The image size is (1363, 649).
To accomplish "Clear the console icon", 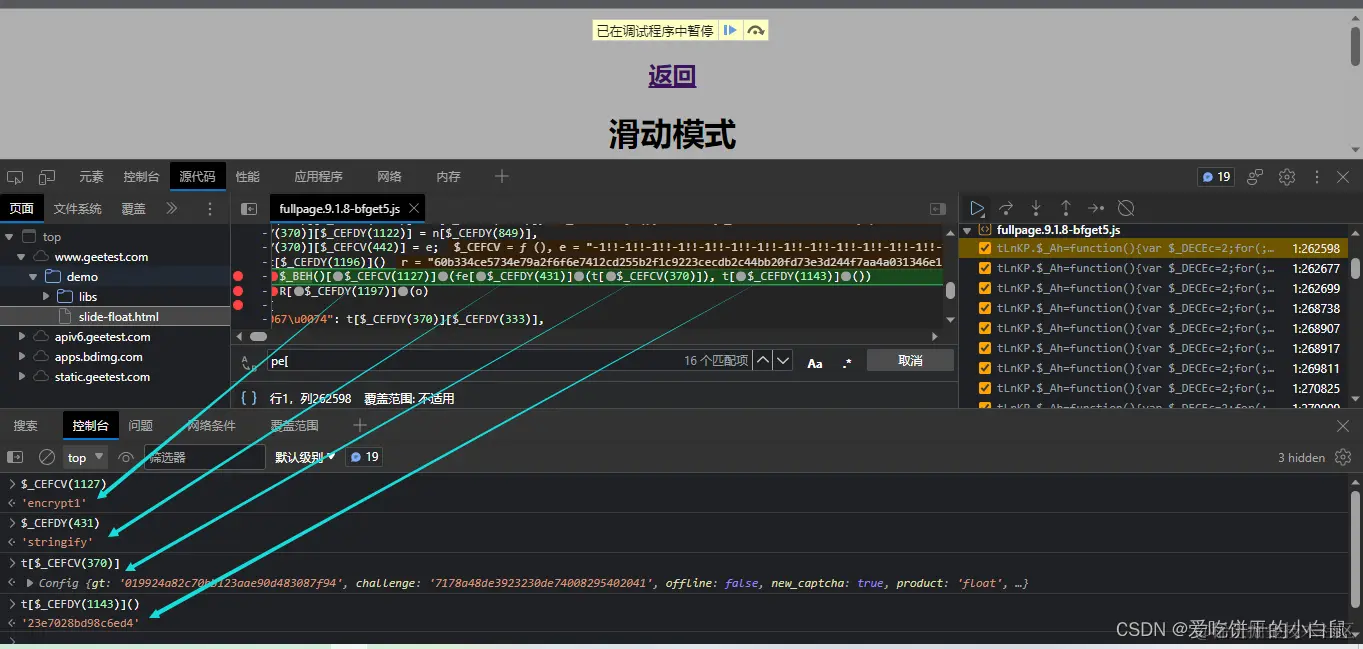I will pyautogui.click(x=47, y=457).
